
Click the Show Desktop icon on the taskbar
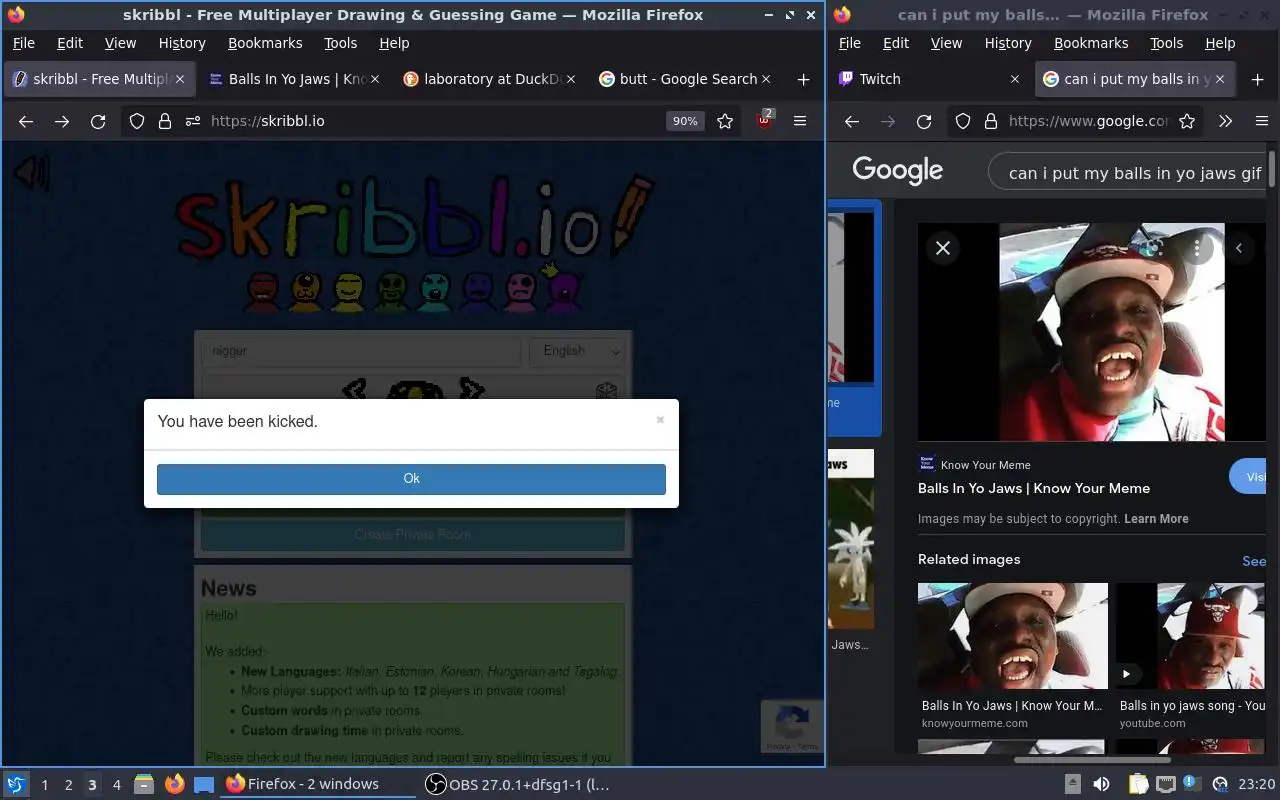point(204,785)
